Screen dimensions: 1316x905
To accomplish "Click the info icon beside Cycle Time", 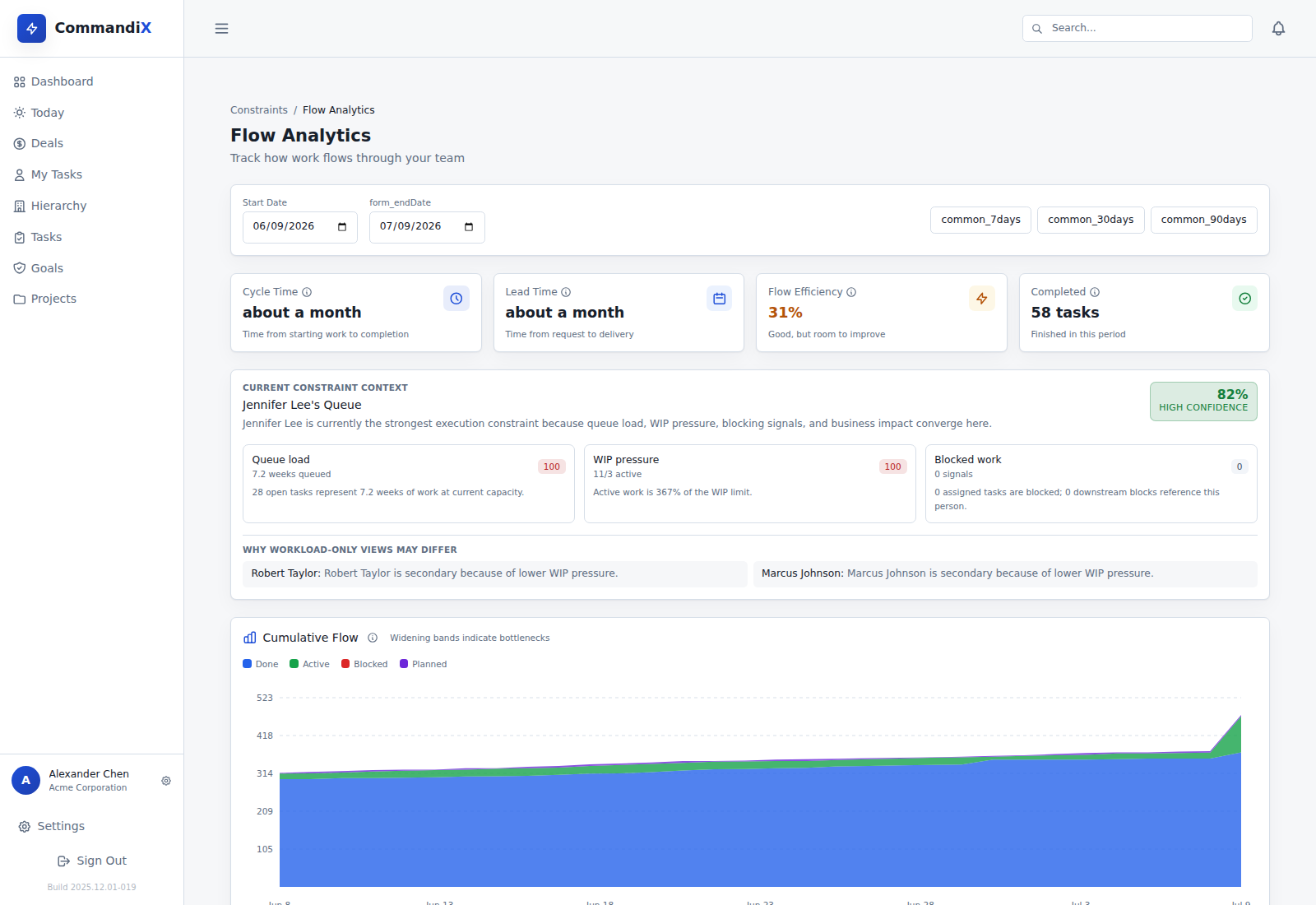I will (307, 292).
